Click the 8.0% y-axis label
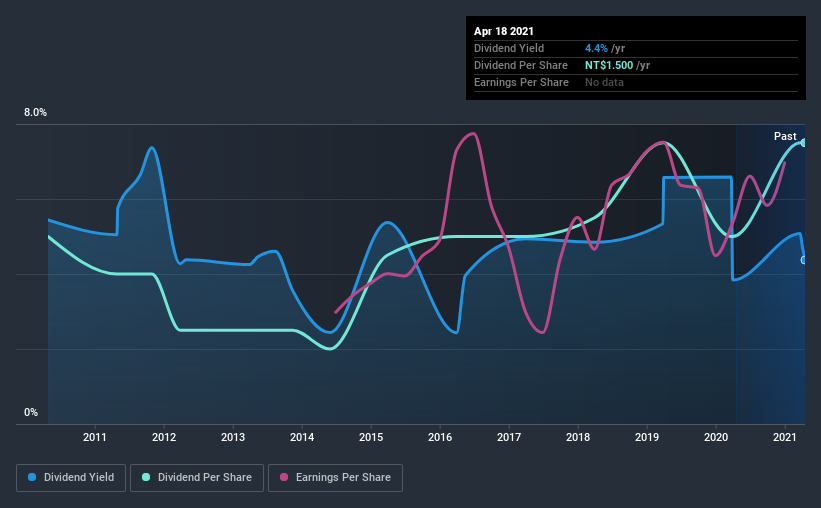This screenshot has width=821, height=508. pyautogui.click(x=35, y=113)
